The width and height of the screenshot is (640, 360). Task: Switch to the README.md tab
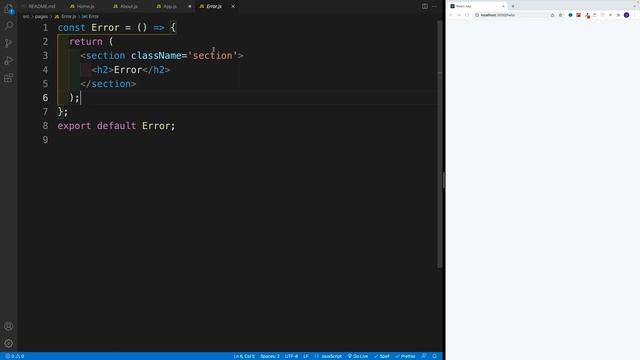point(41,6)
